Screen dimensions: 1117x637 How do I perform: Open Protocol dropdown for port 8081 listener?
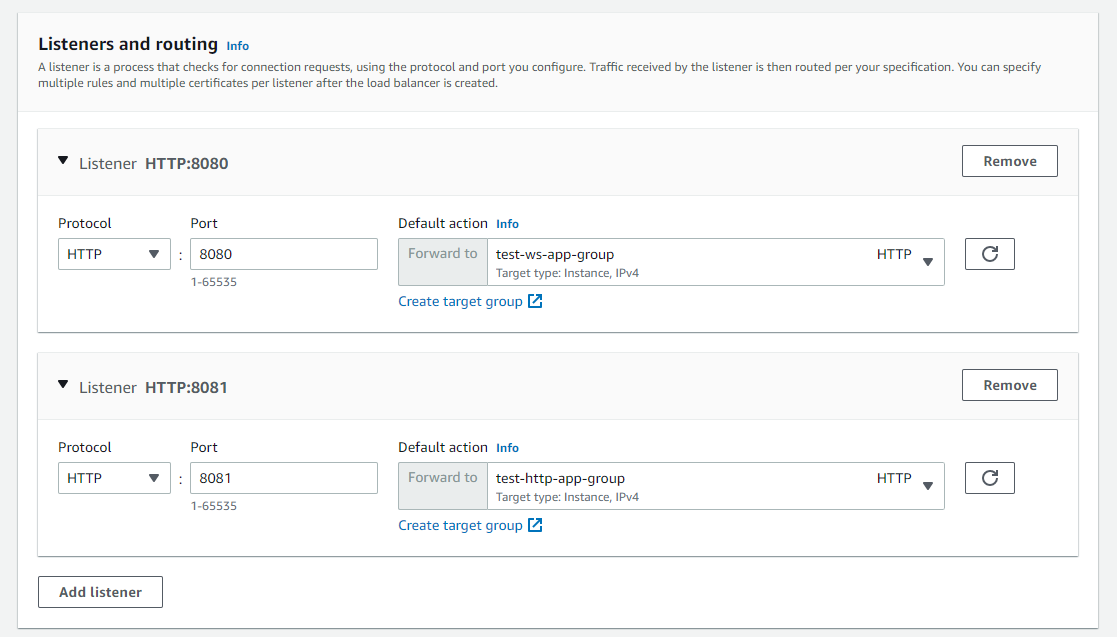tap(112, 478)
